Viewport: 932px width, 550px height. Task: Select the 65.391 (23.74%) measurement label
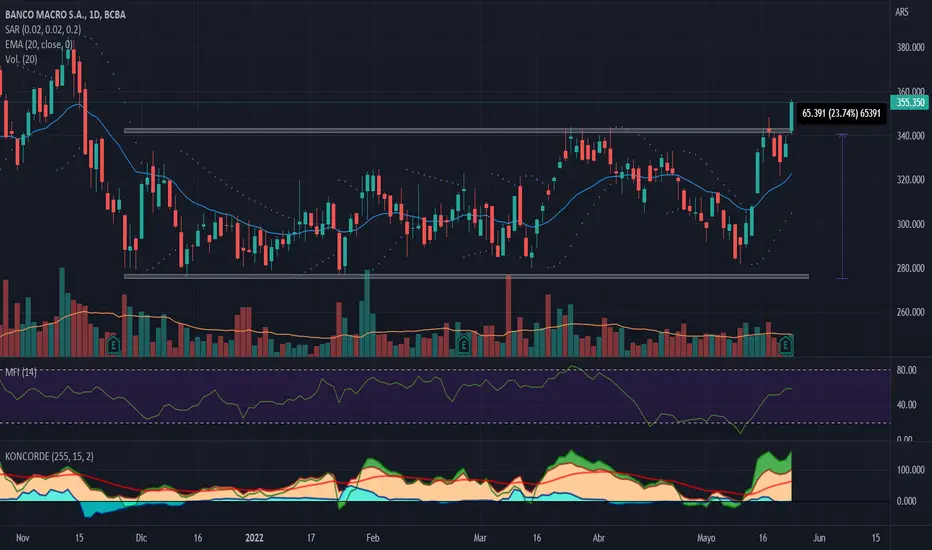coord(841,113)
